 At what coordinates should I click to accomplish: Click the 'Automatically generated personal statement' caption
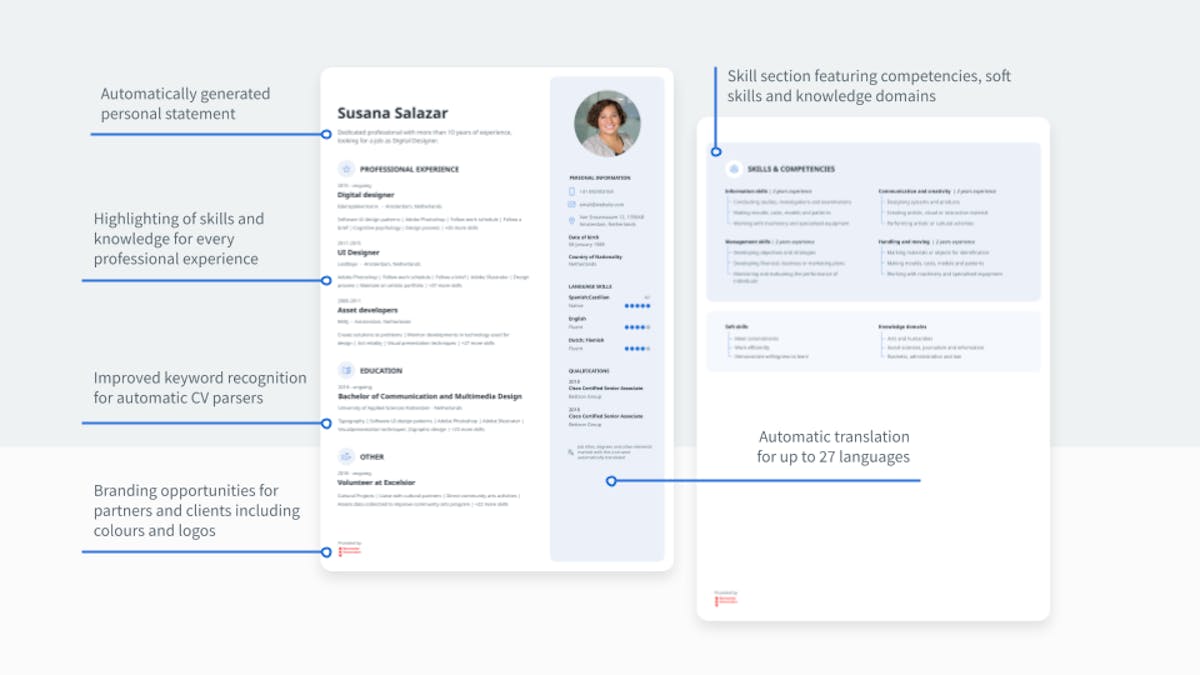(x=185, y=103)
